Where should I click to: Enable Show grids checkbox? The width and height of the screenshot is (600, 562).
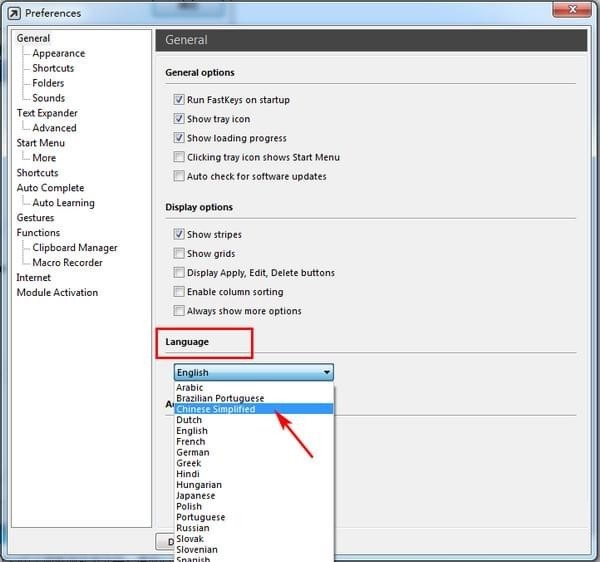[x=179, y=253]
